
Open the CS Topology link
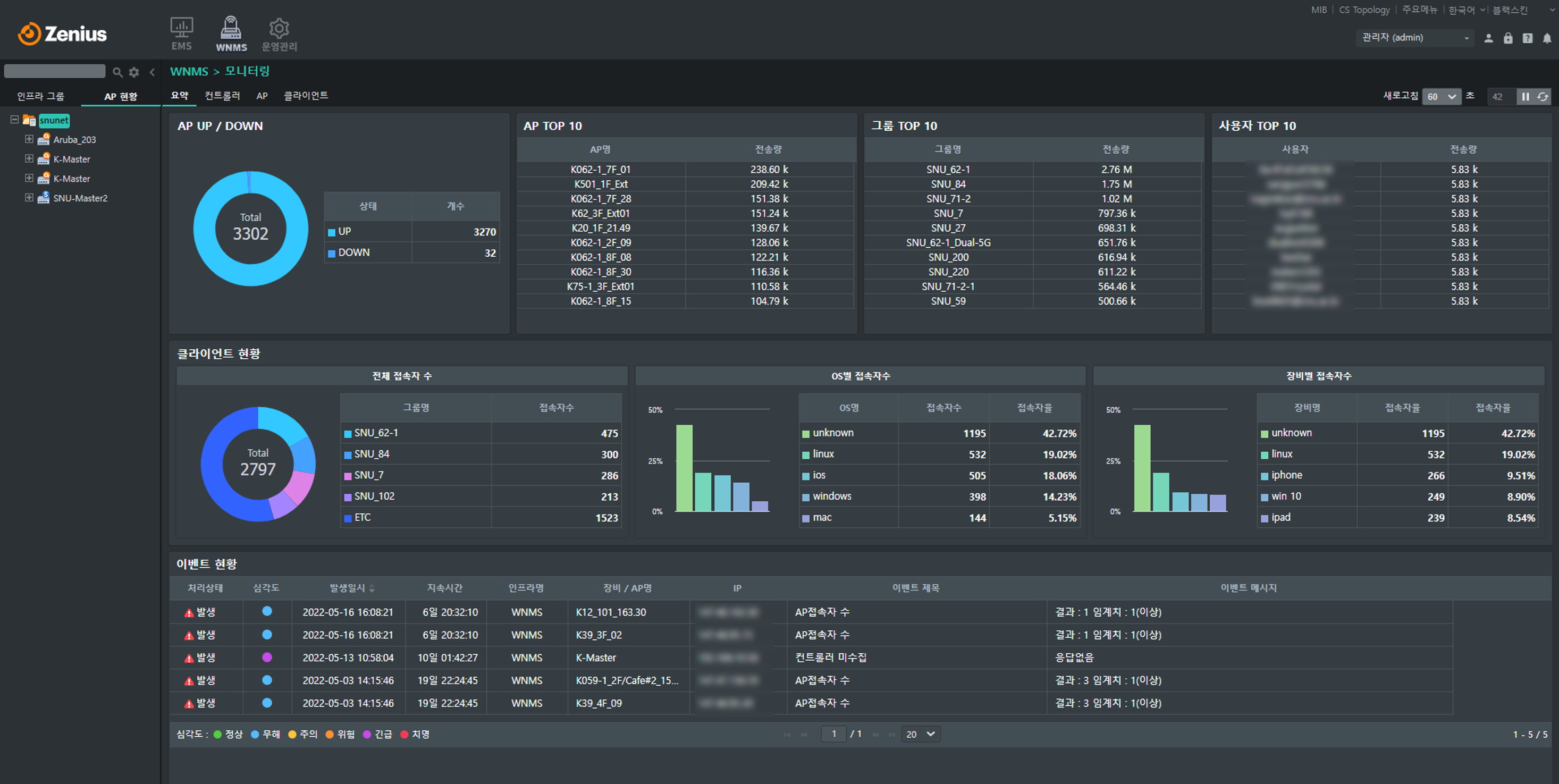point(1364,10)
